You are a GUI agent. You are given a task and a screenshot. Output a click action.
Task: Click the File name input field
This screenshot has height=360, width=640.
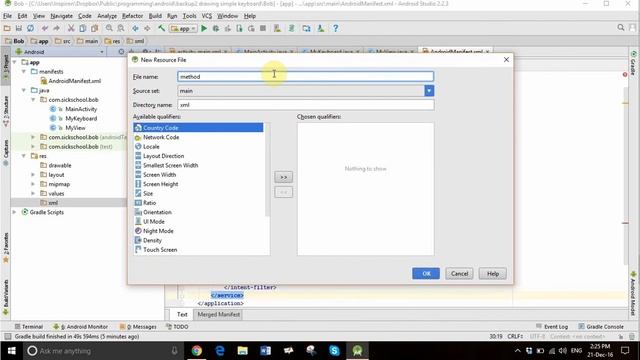tap(305, 76)
